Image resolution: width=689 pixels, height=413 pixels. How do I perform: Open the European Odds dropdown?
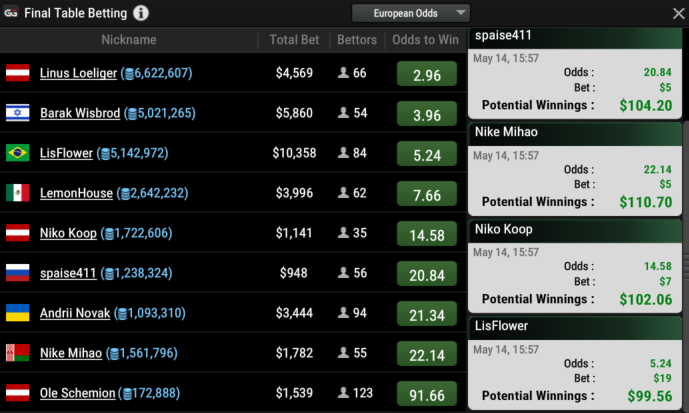pos(410,13)
